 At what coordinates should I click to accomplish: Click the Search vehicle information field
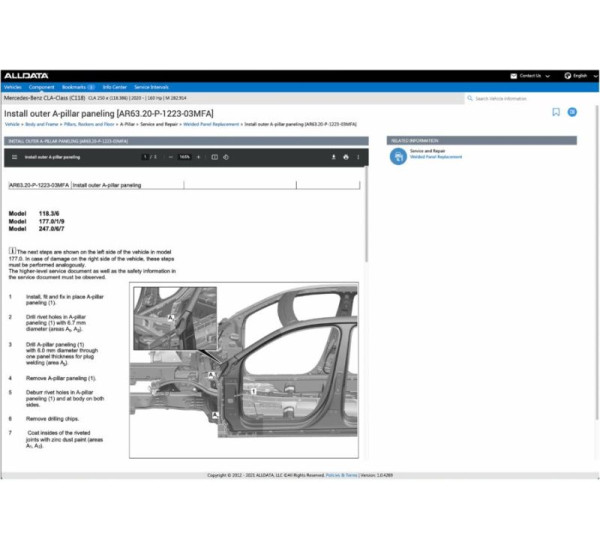tap(530, 98)
